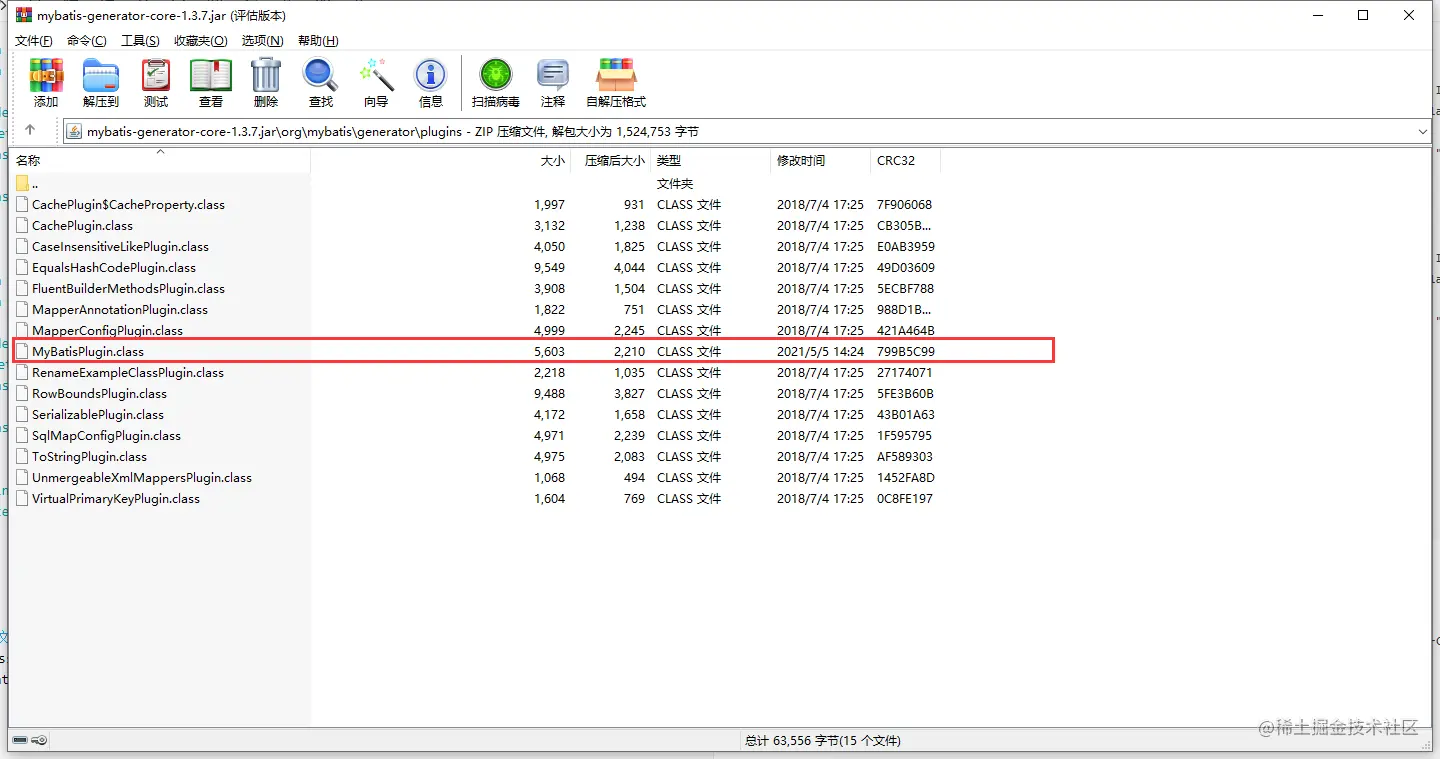This screenshot has width=1440, height=759.
Task: Expand the address path dropdown arrow
Action: (1423, 131)
